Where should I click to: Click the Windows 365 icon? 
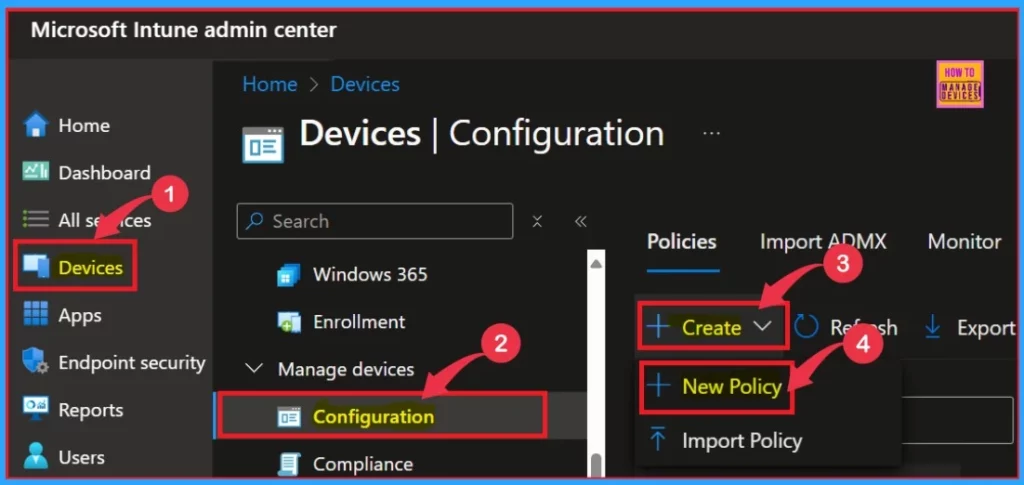click(x=289, y=274)
